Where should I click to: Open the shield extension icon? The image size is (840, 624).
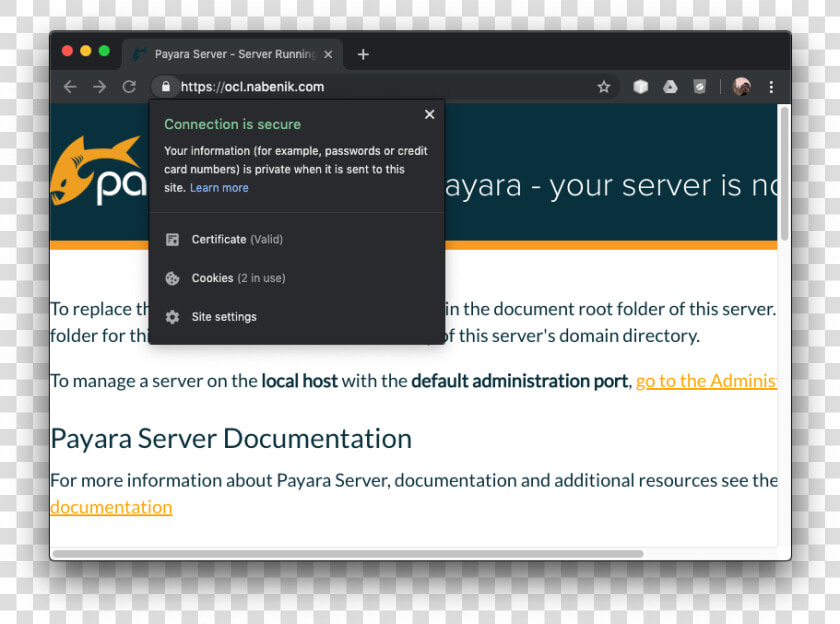pyautogui.click(x=699, y=87)
